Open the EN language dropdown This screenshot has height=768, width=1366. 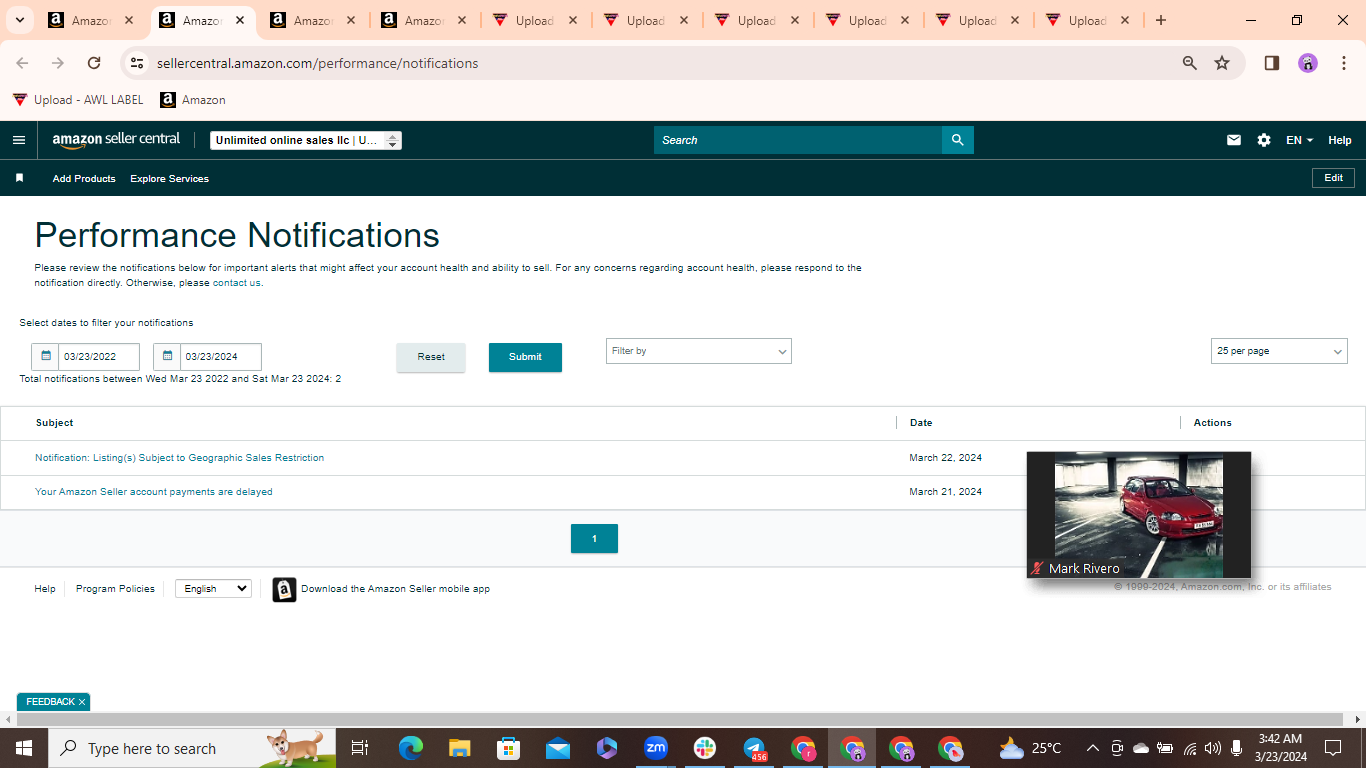(1299, 140)
